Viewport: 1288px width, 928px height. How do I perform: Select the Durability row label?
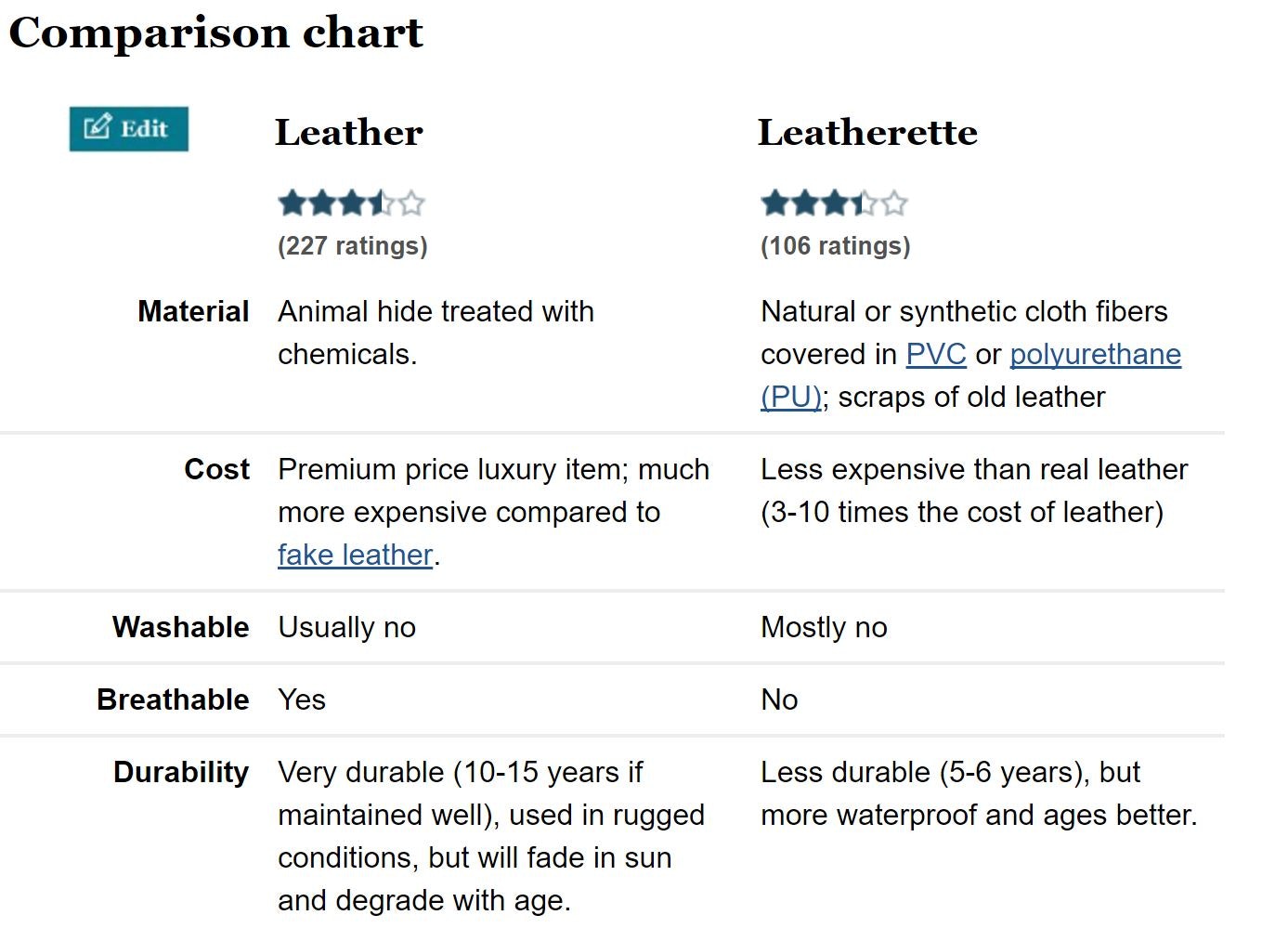181,773
